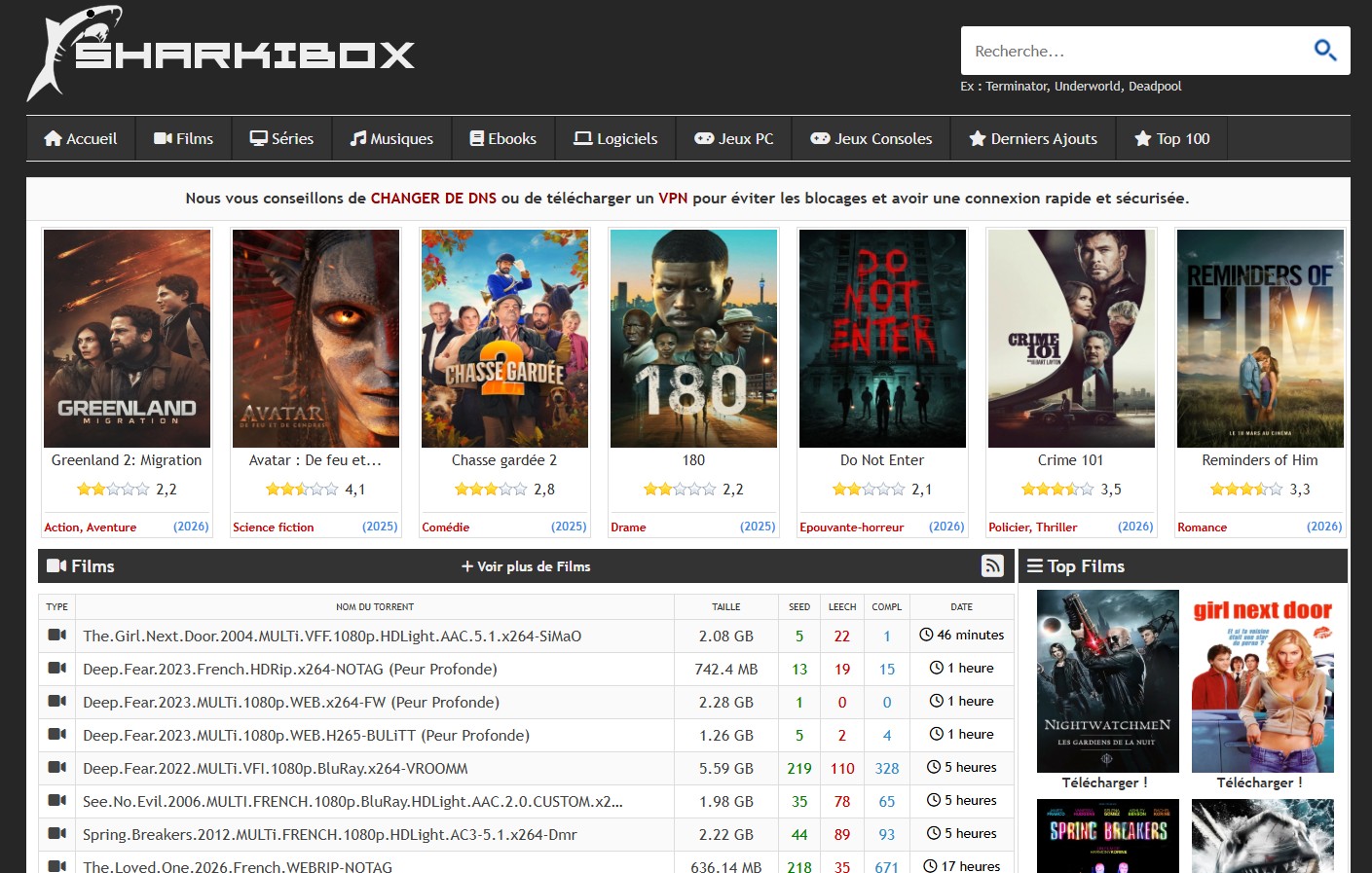1372x873 pixels.
Task: Click the Do Not Enter poster
Action: click(x=882, y=339)
